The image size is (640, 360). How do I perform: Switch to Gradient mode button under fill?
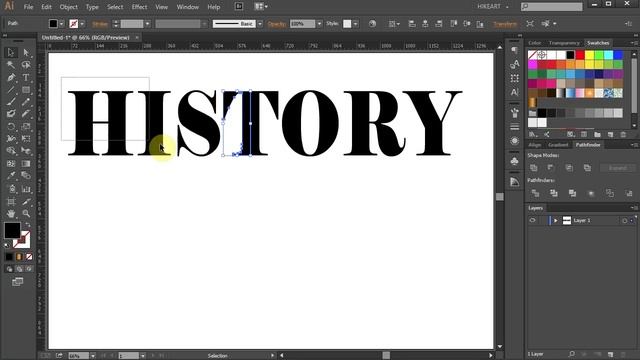tap(19, 257)
